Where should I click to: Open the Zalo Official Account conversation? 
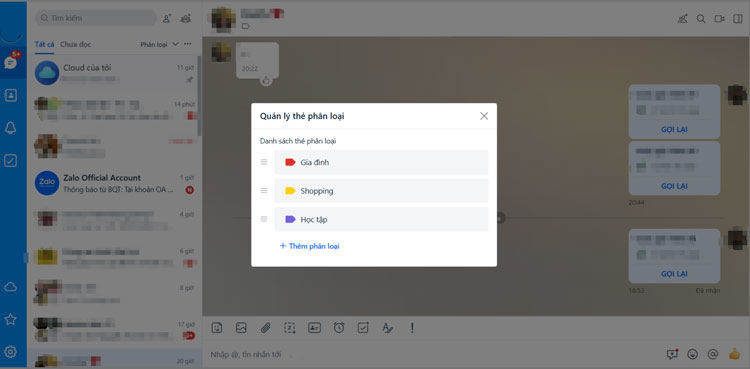point(115,183)
